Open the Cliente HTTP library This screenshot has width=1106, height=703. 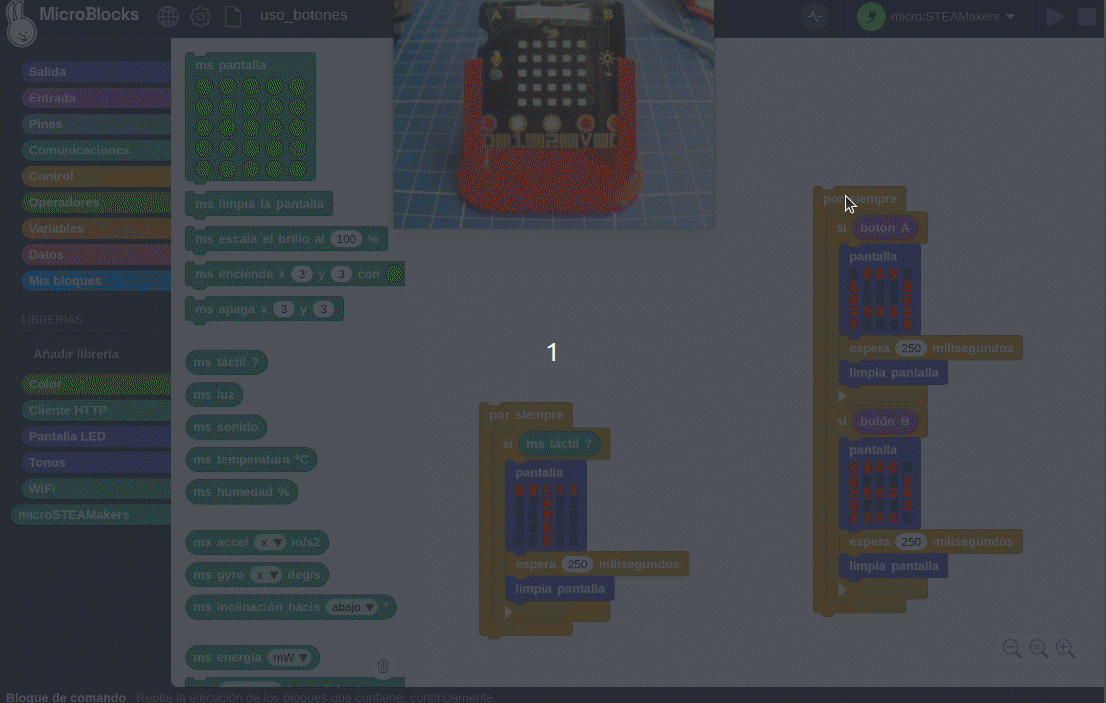(96, 410)
